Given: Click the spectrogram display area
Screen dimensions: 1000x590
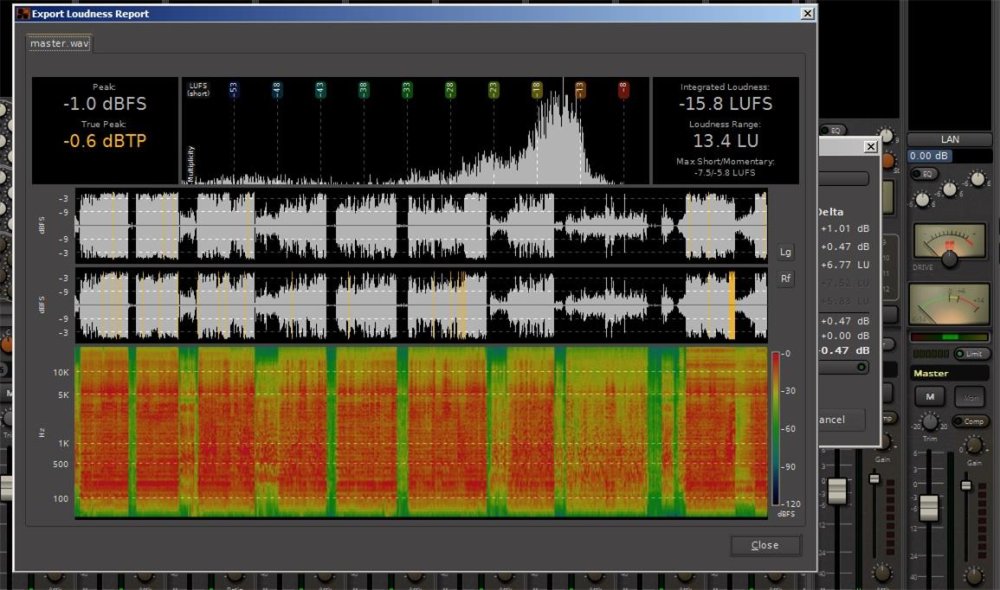Looking at the screenshot, I should [x=421, y=432].
